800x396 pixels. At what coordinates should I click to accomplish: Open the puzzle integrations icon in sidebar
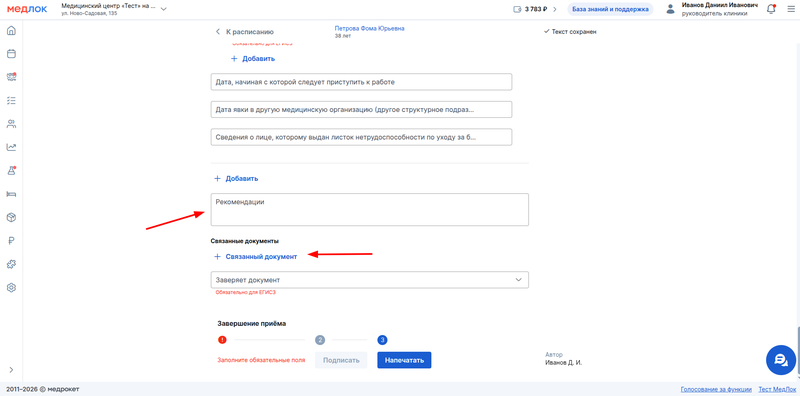[x=11, y=264]
